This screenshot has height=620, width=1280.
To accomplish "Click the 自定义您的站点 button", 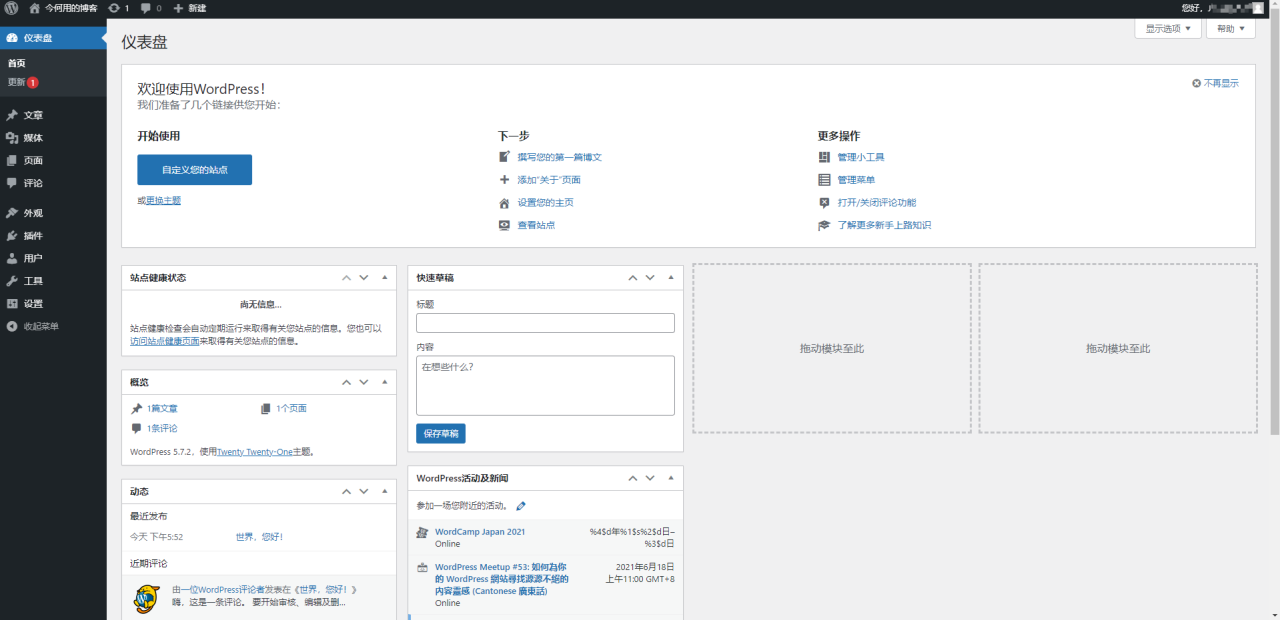I will (194, 170).
